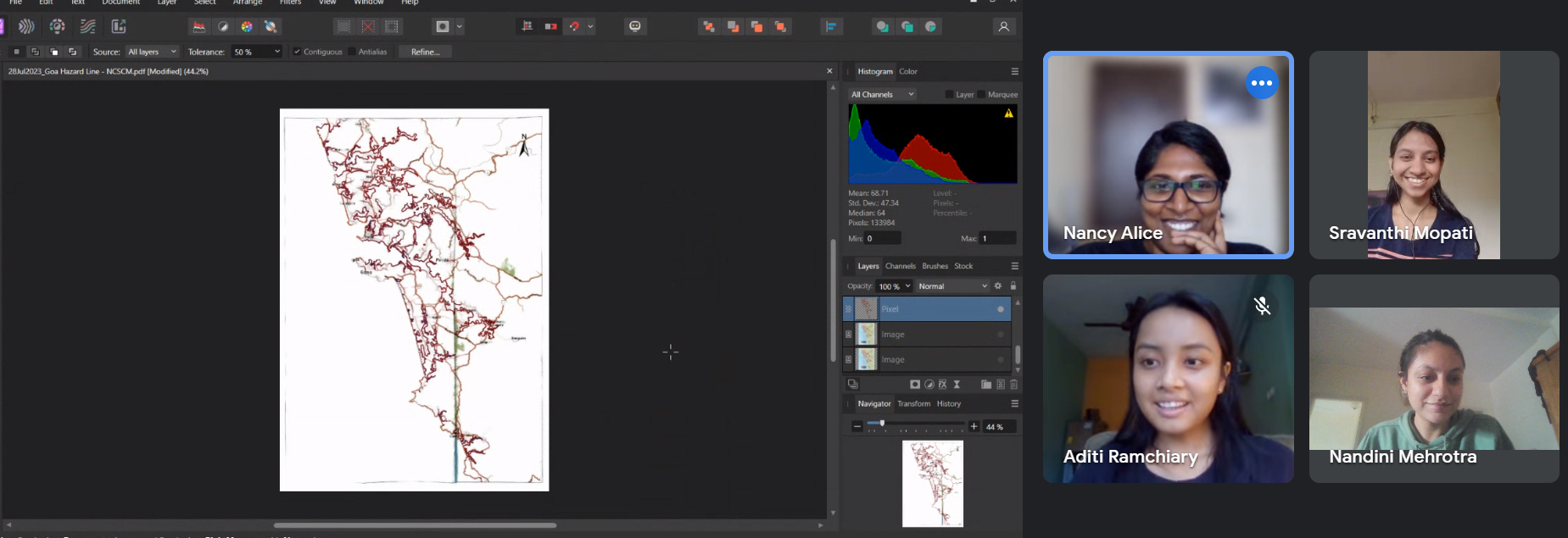Apply Auto Levels from the toolbar
Image resolution: width=1568 pixels, height=538 pixels.
point(199,27)
